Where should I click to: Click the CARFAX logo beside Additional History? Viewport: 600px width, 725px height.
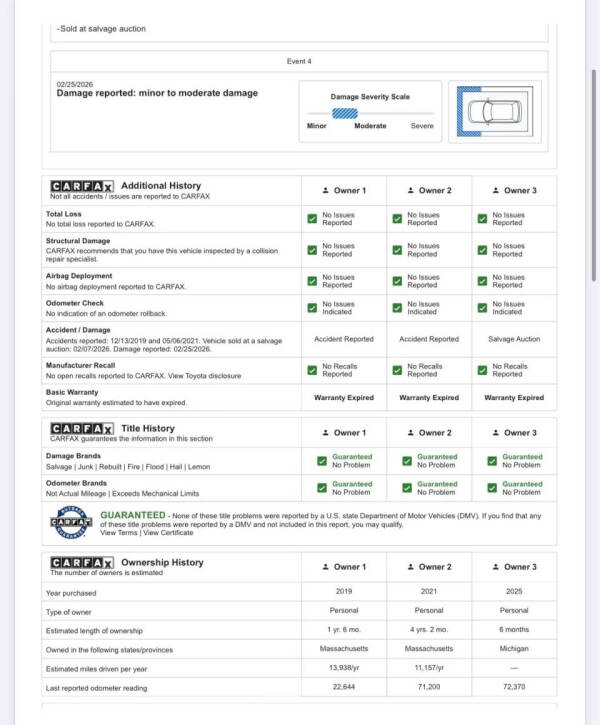tap(81, 186)
